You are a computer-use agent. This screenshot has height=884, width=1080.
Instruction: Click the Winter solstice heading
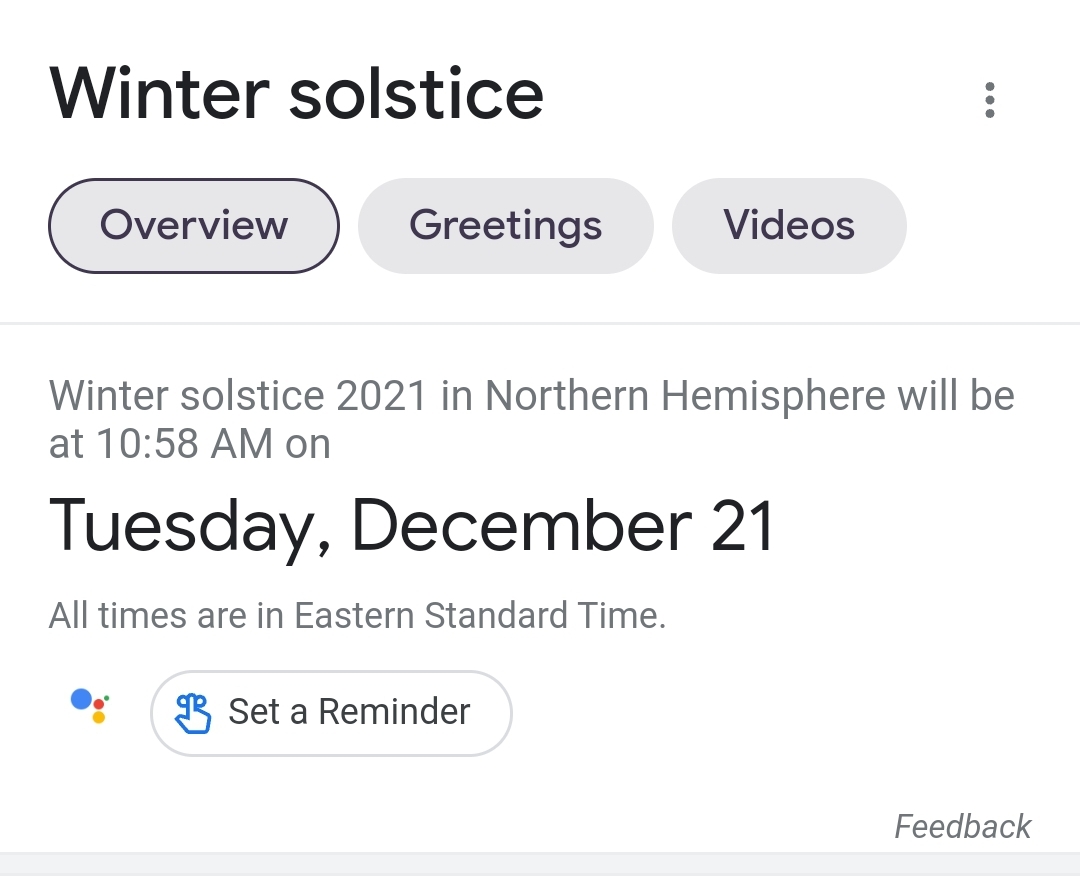pyautogui.click(x=296, y=94)
